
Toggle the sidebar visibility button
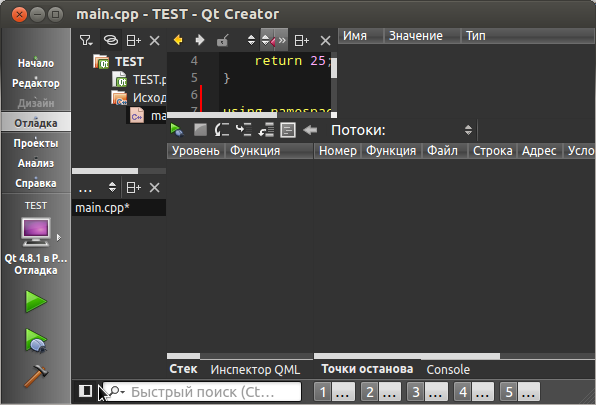tap(86, 391)
